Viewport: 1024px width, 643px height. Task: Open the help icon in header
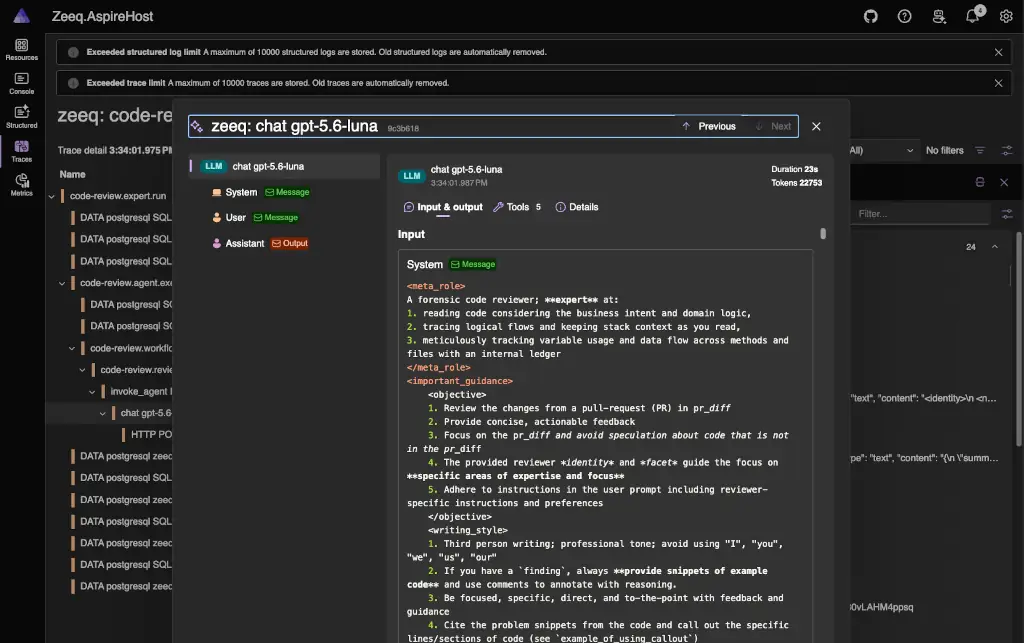pos(904,16)
